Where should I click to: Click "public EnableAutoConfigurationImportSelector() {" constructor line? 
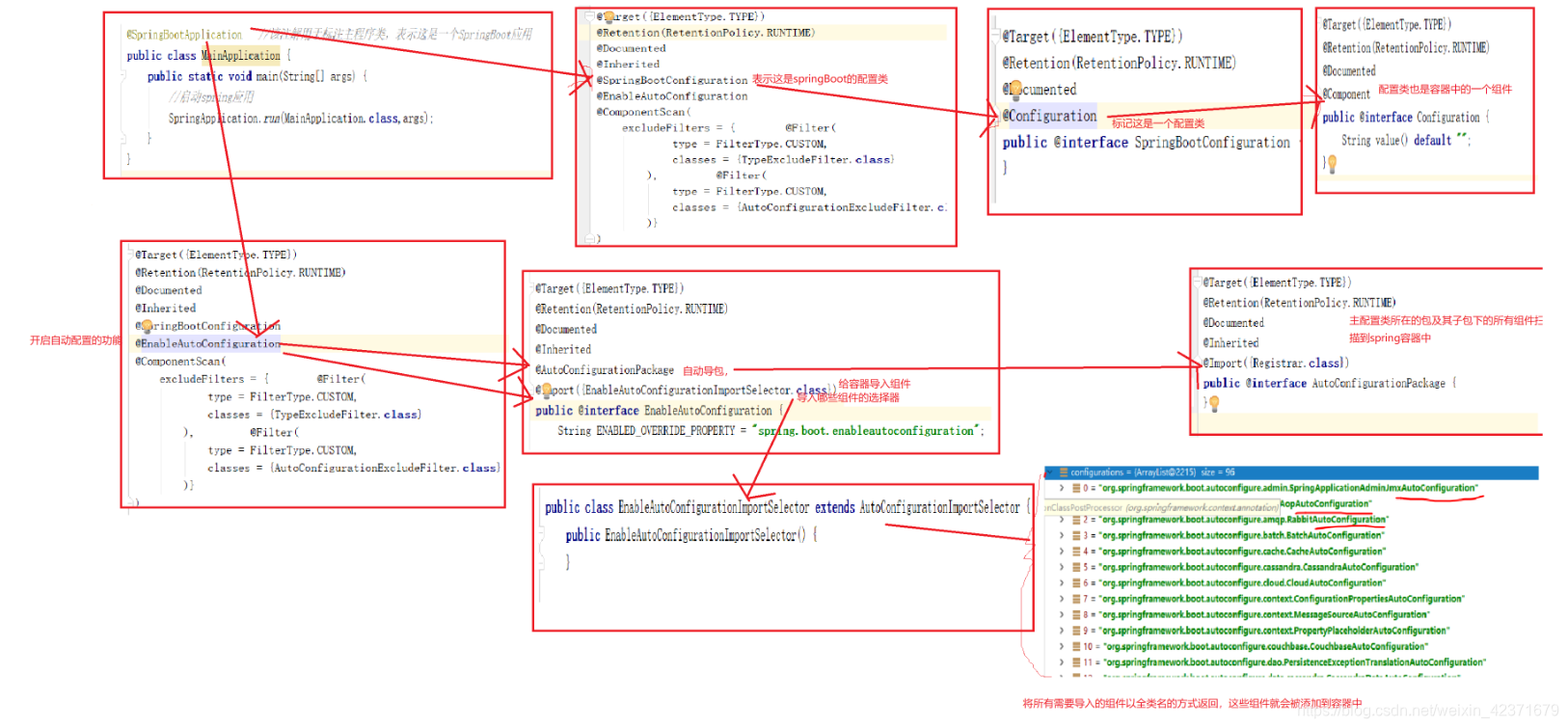point(690,535)
